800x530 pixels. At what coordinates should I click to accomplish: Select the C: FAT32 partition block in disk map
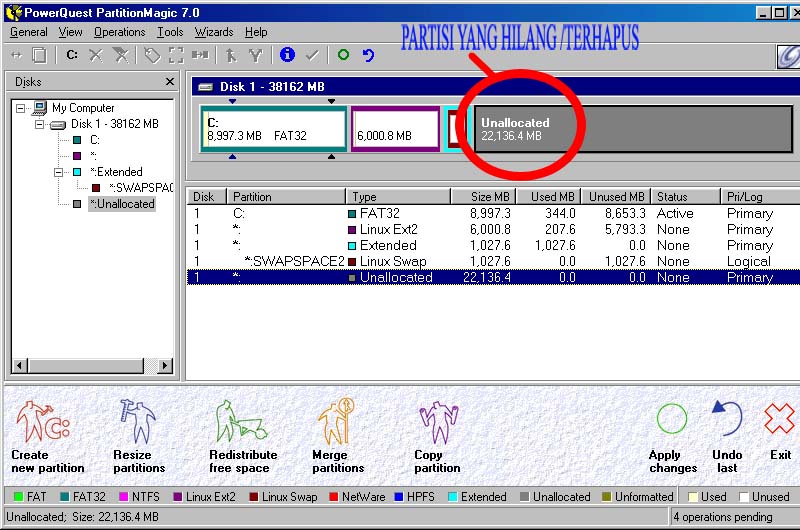[x=274, y=129]
